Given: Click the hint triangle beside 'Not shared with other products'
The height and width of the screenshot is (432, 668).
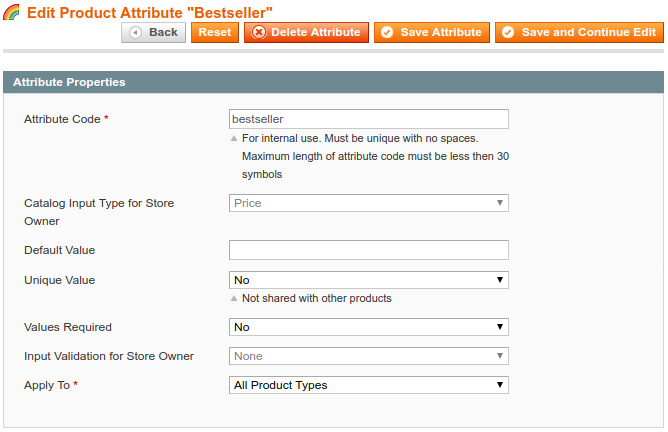Looking at the screenshot, I should point(234,299).
